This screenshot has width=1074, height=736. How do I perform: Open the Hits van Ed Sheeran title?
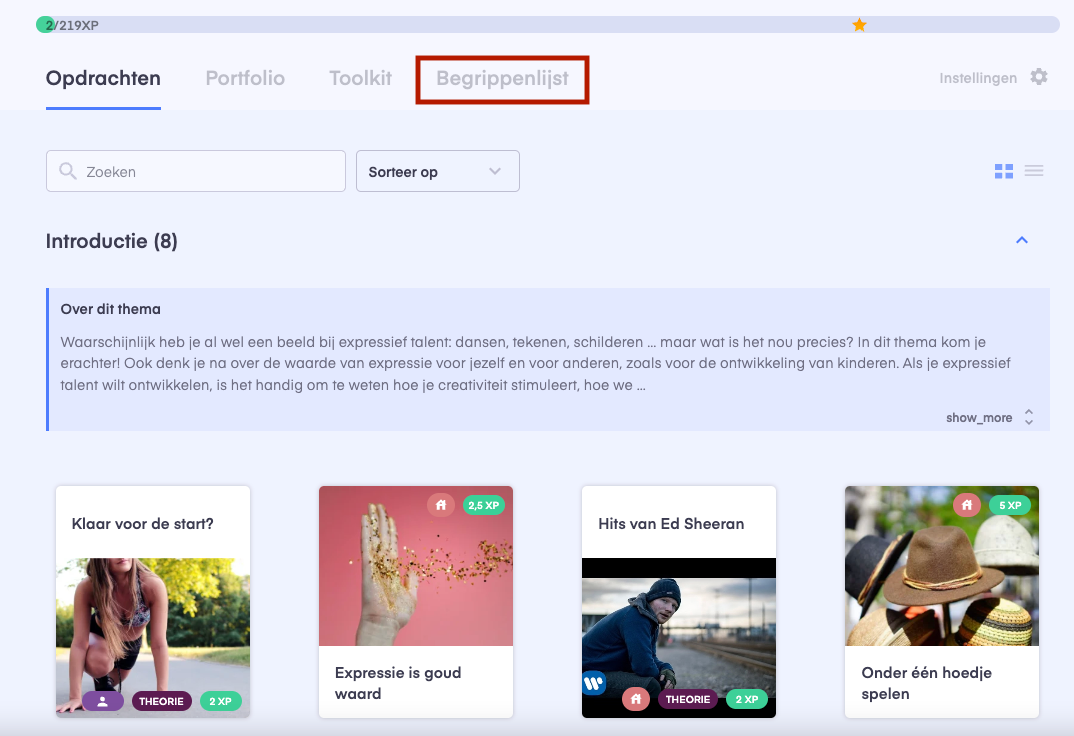tap(671, 524)
